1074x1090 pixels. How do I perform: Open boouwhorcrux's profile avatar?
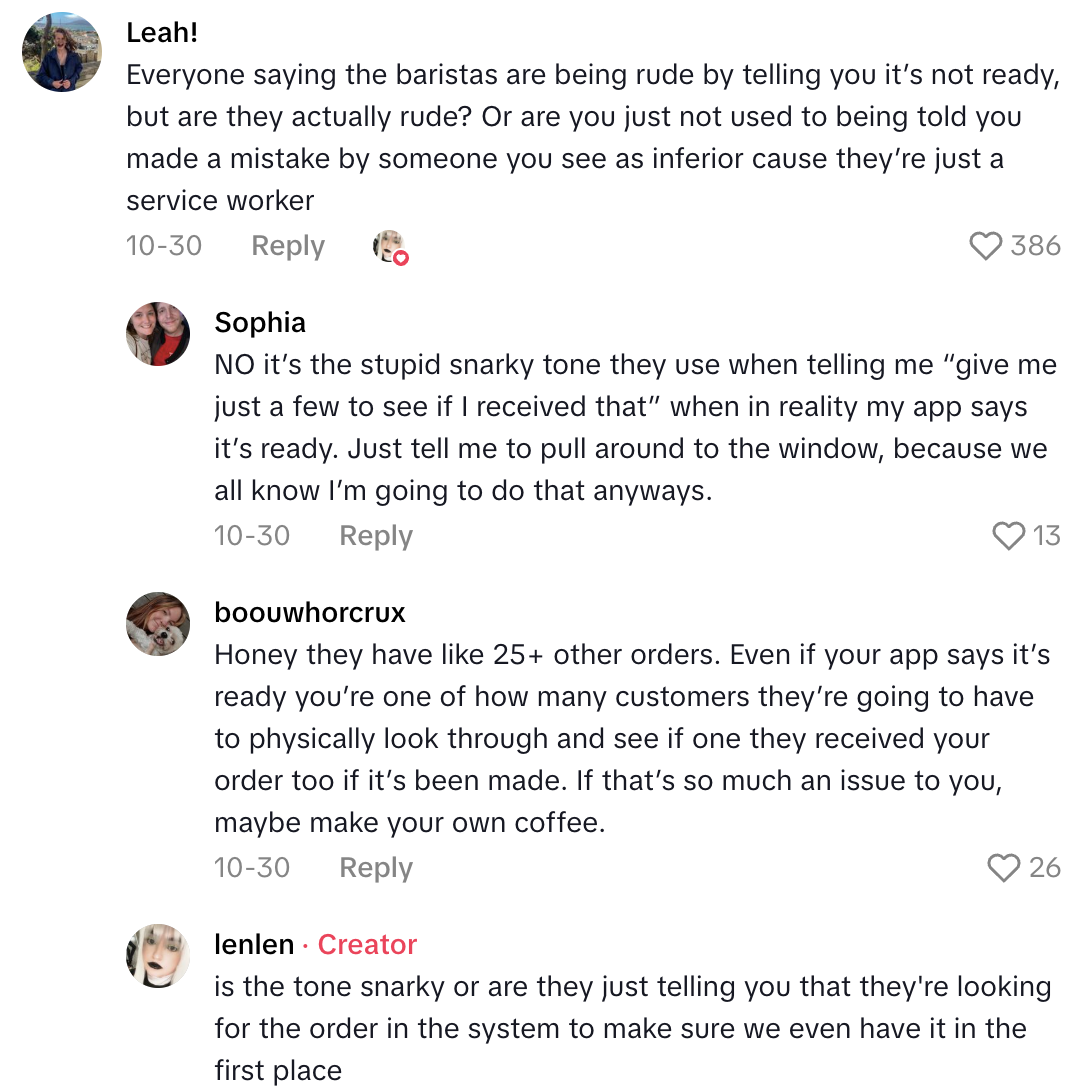pyautogui.click(x=157, y=624)
